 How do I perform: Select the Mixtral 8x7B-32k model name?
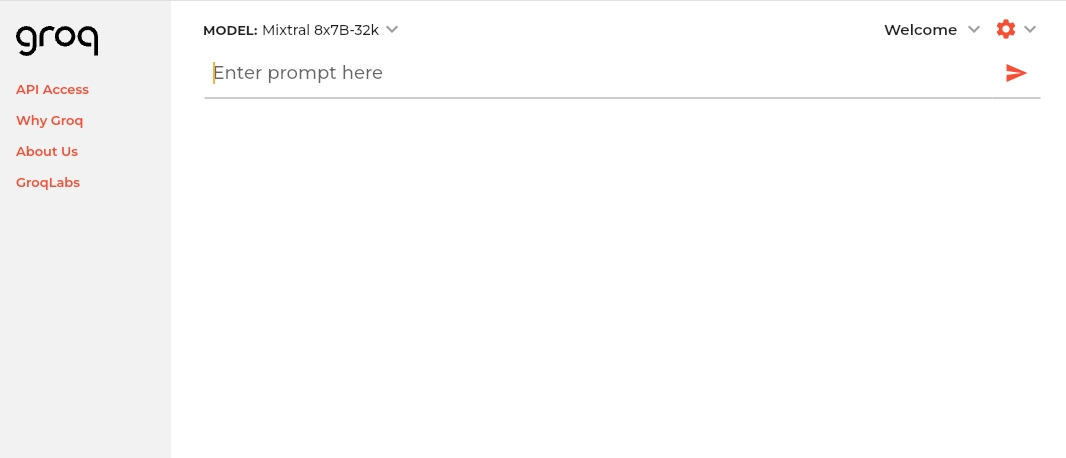pos(320,30)
